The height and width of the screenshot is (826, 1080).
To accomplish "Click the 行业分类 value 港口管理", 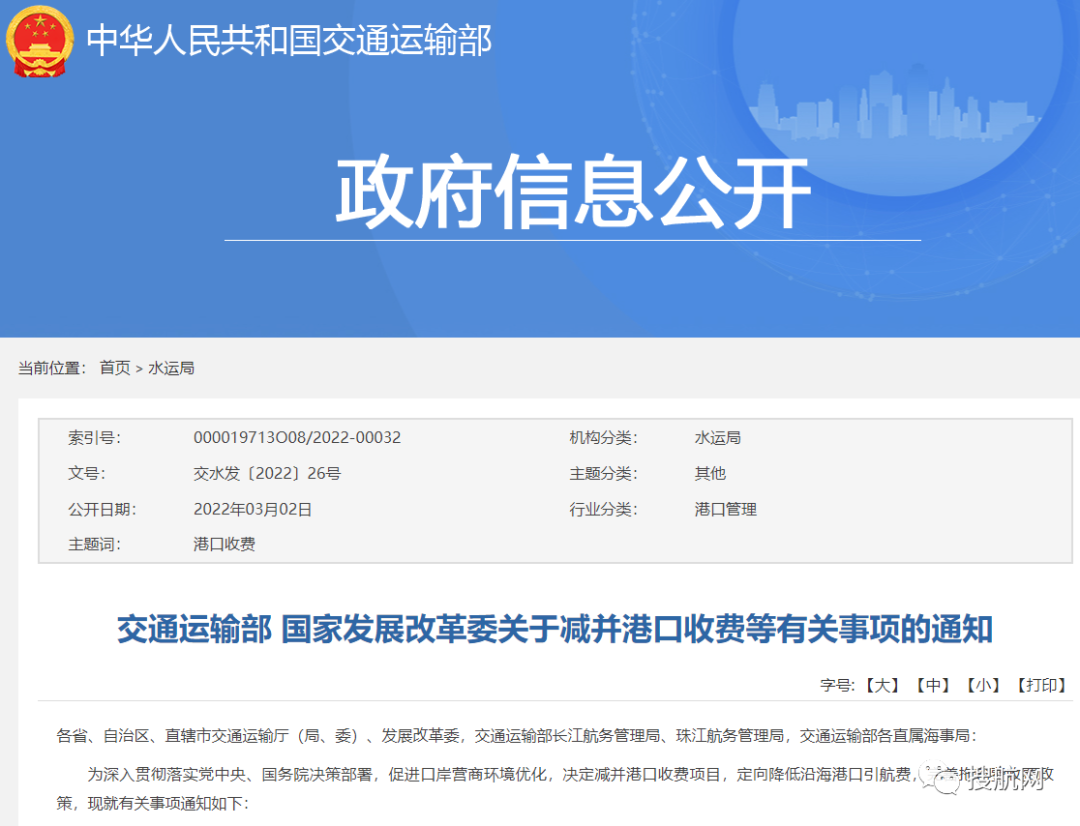I will tap(726, 509).
